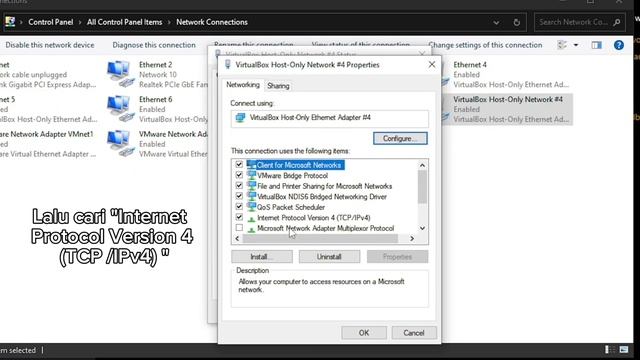The image size is (640, 360).
Task: Uncheck Client for Microsoft Networks
Action: pos(239,164)
